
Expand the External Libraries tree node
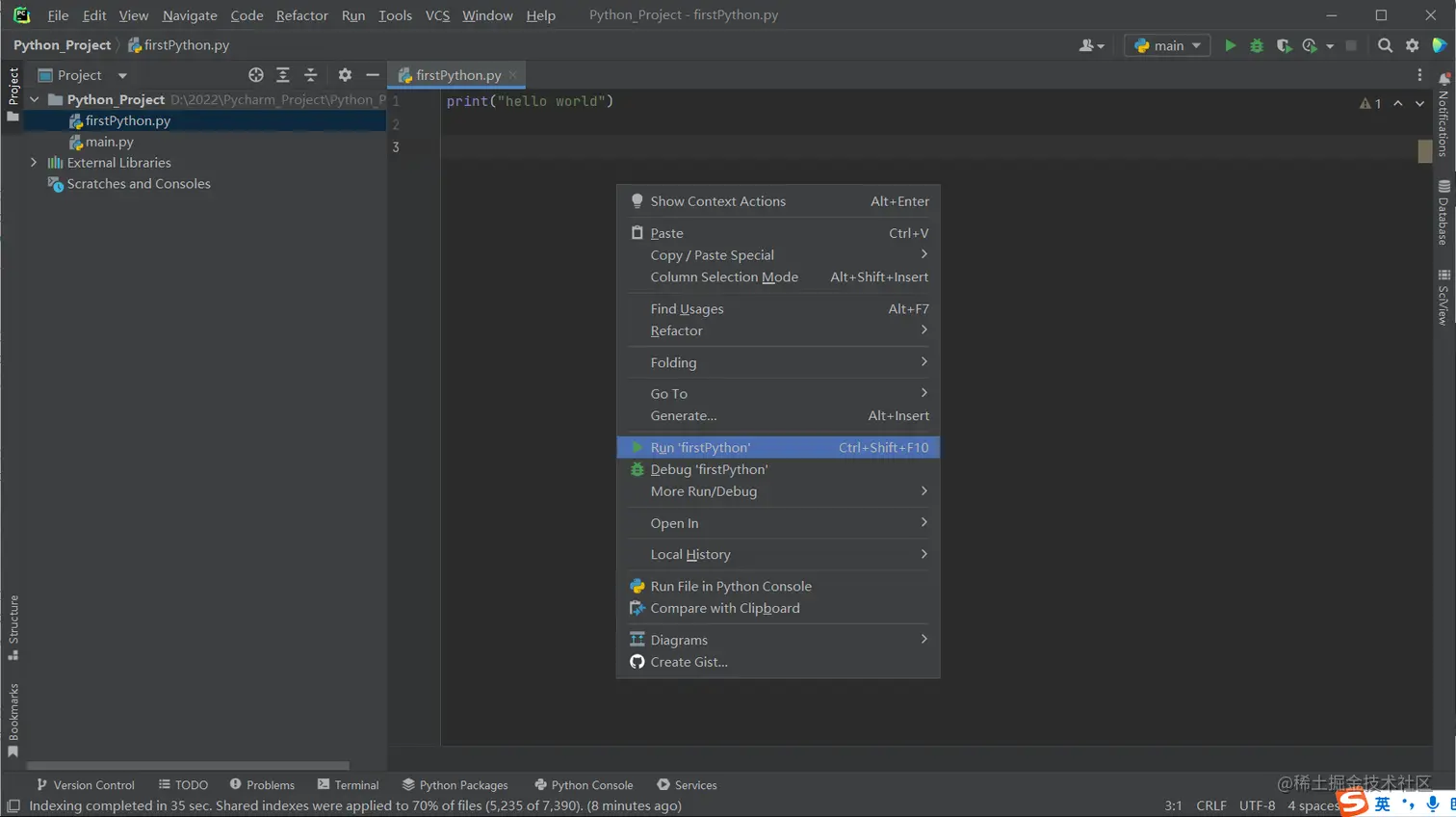tap(34, 163)
